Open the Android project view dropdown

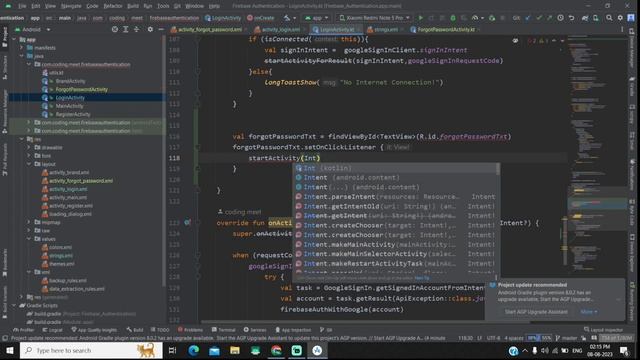(x=33, y=29)
